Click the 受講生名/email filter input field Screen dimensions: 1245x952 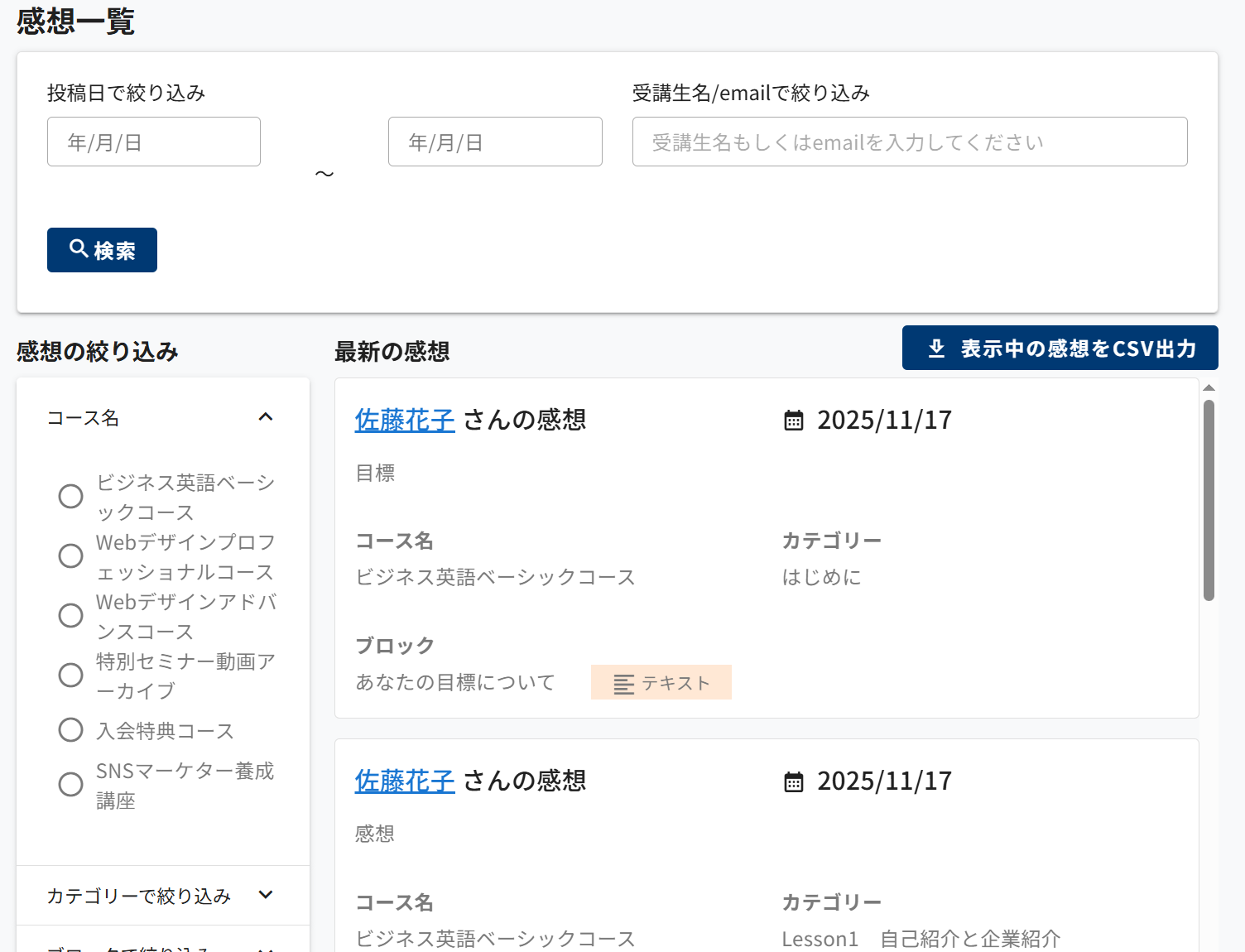pos(909,142)
